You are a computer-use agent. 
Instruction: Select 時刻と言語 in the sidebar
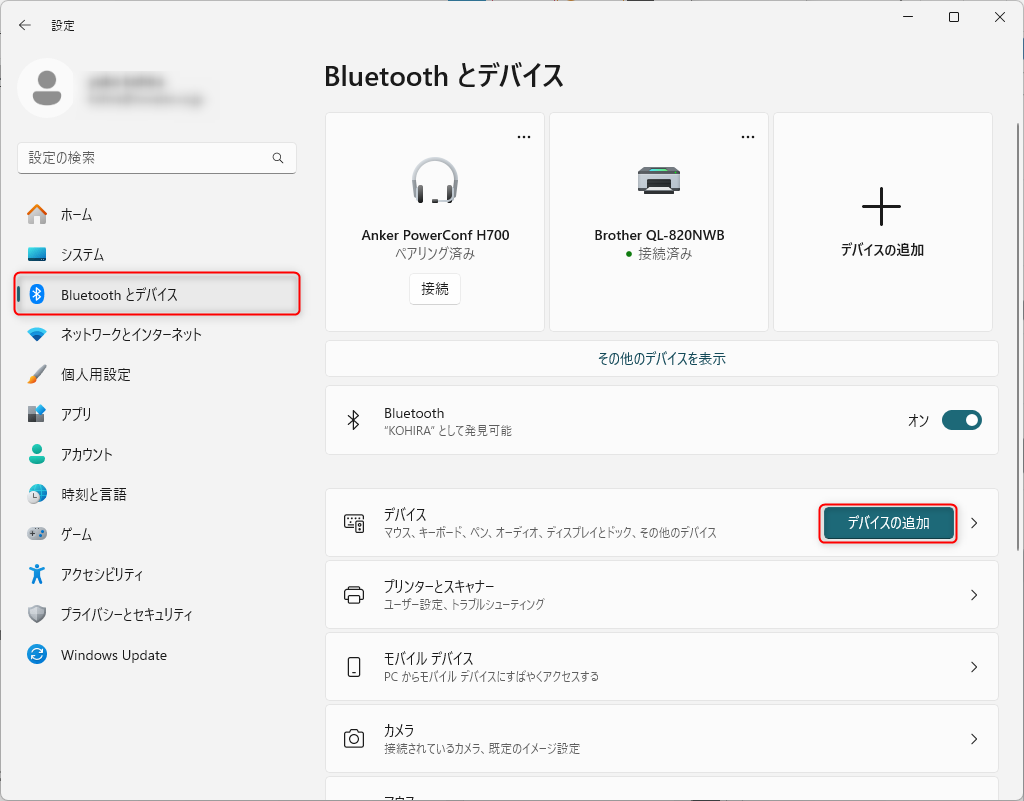pyautogui.click(x=157, y=494)
